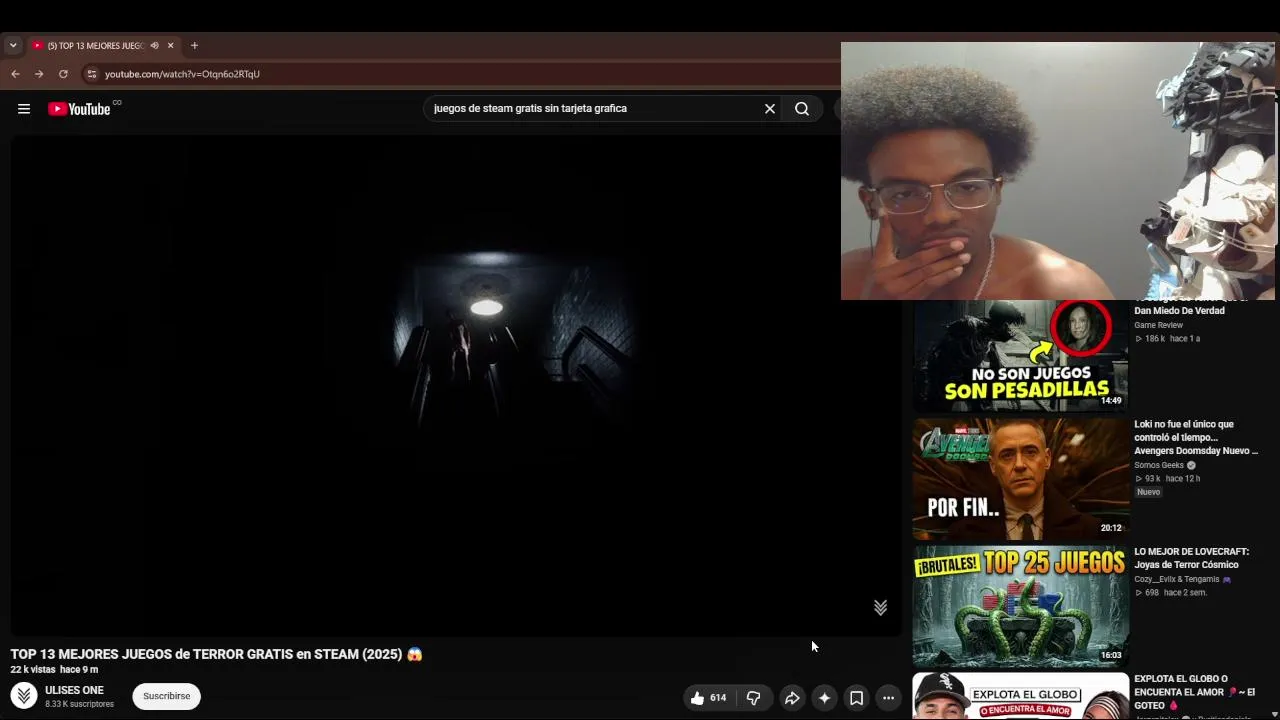Clear the search query with the X

pyautogui.click(x=770, y=109)
